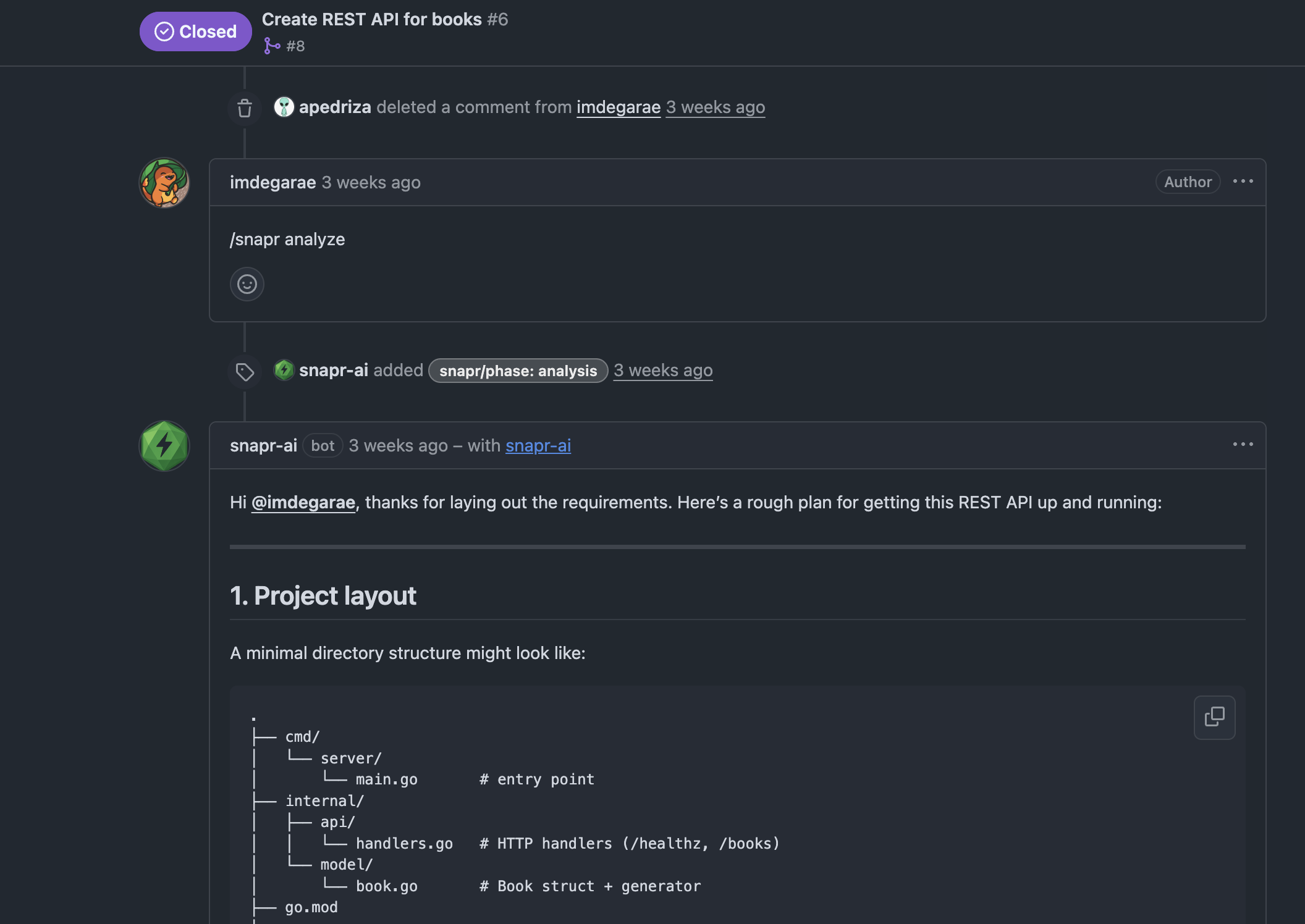Click apedriza's small avatar icon
The height and width of the screenshot is (924, 1305).
pyautogui.click(x=284, y=107)
